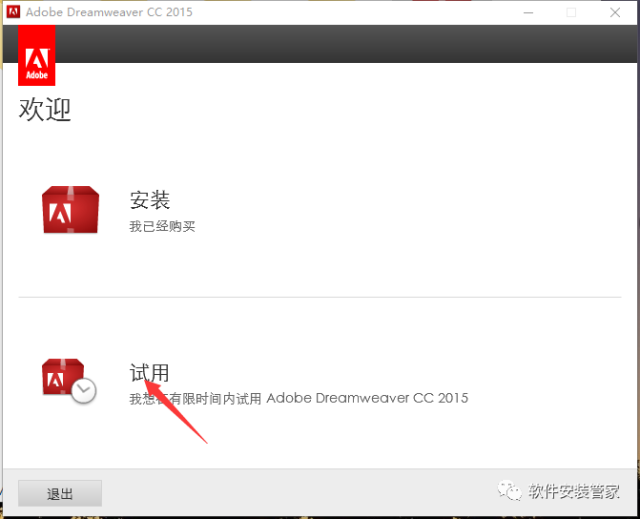This screenshot has width=640, height=519.
Task: Close the Dreamweaver installer window
Action: point(617,12)
